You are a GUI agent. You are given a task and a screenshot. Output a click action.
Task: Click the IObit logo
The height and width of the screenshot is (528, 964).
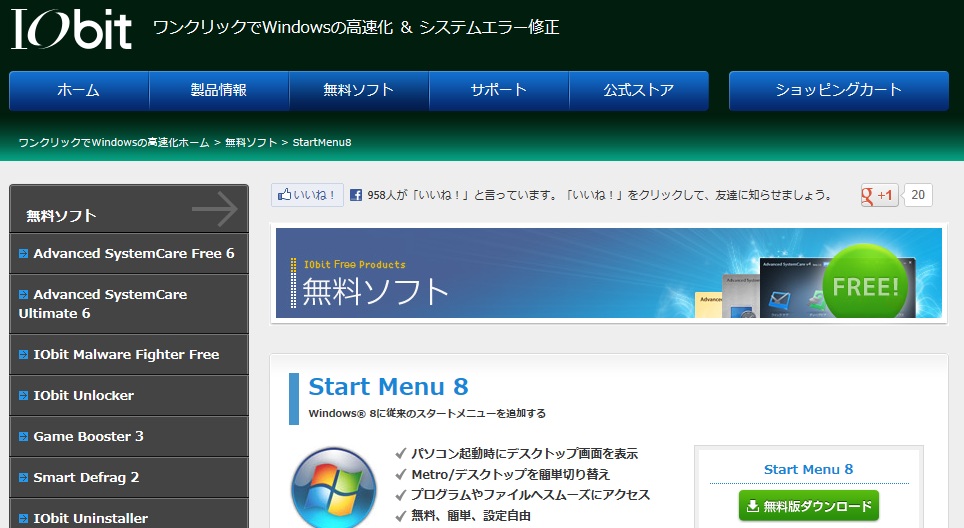click(x=71, y=29)
